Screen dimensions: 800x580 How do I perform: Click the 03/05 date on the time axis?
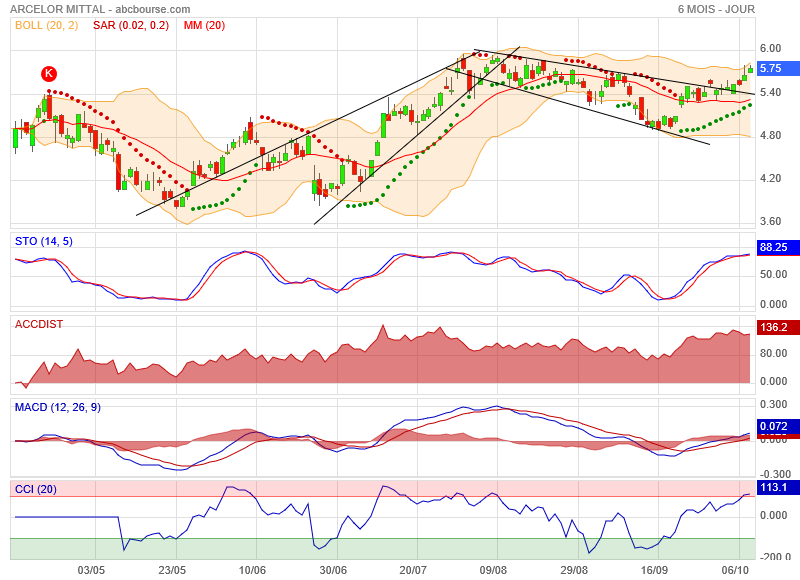tap(91, 570)
